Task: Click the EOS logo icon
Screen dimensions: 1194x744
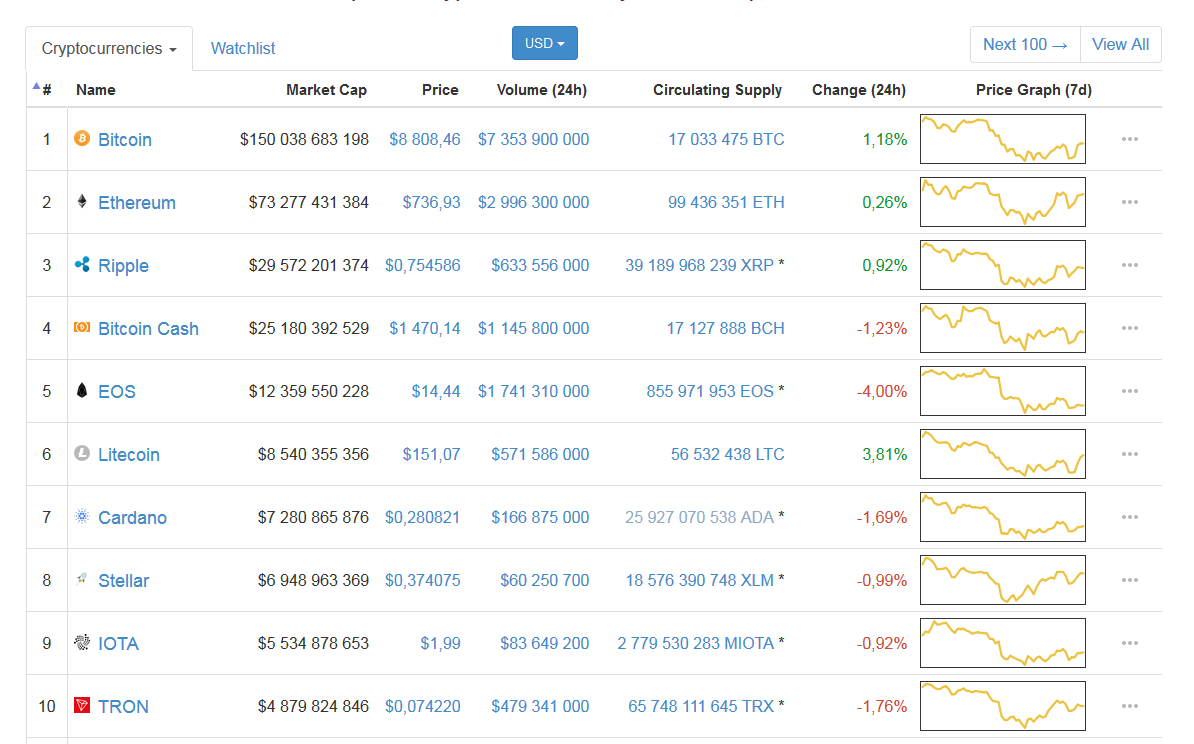Action: (81, 390)
